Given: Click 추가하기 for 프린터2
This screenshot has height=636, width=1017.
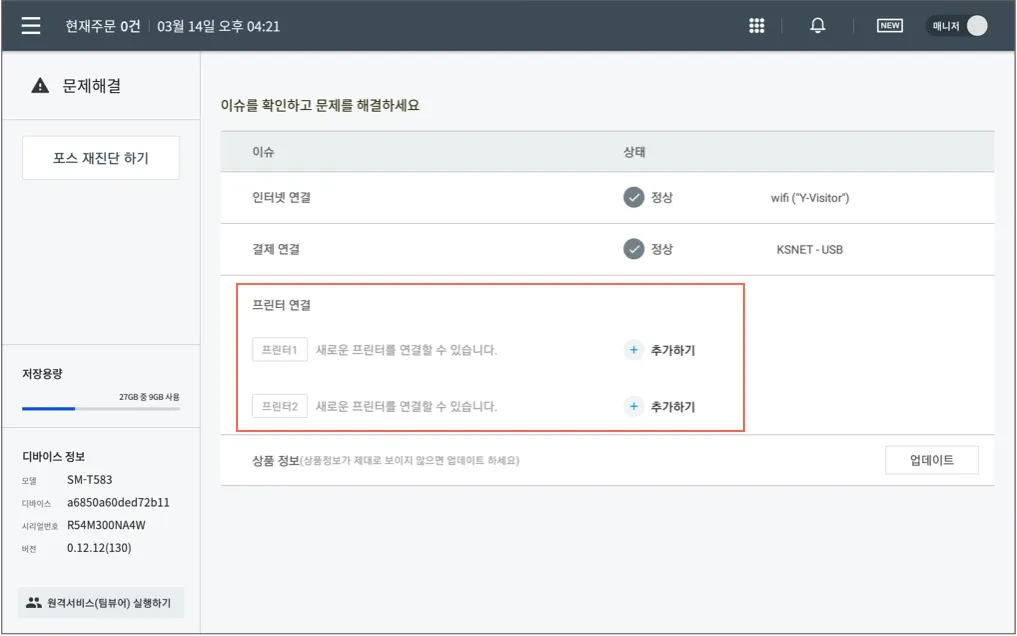Looking at the screenshot, I should pyautogui.click(x=673, y=406).
